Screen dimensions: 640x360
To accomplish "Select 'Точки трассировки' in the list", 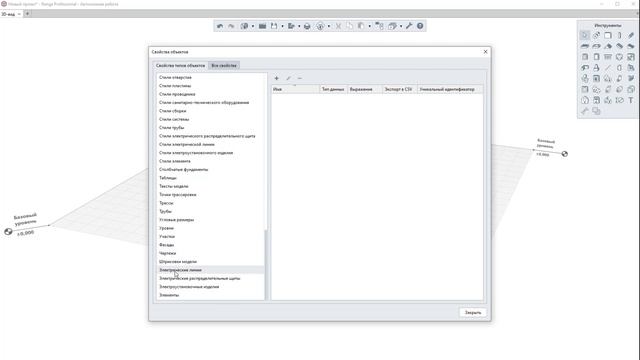I will (x=178, y=194).
